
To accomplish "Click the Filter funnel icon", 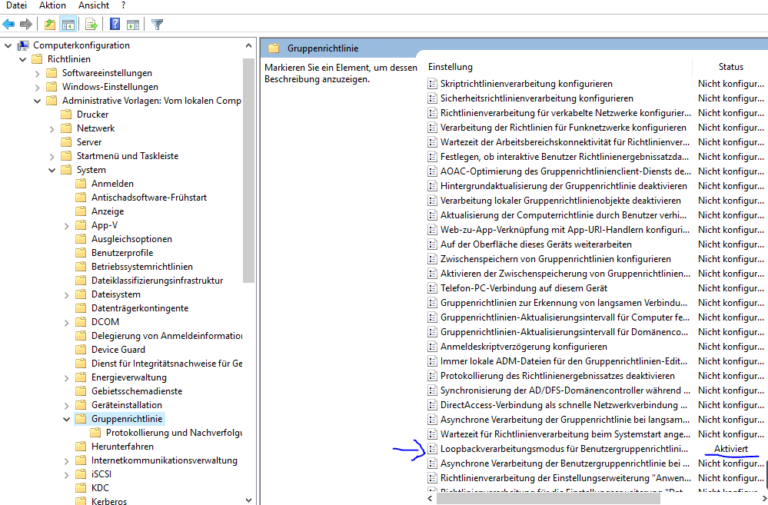I will [157, 24].
